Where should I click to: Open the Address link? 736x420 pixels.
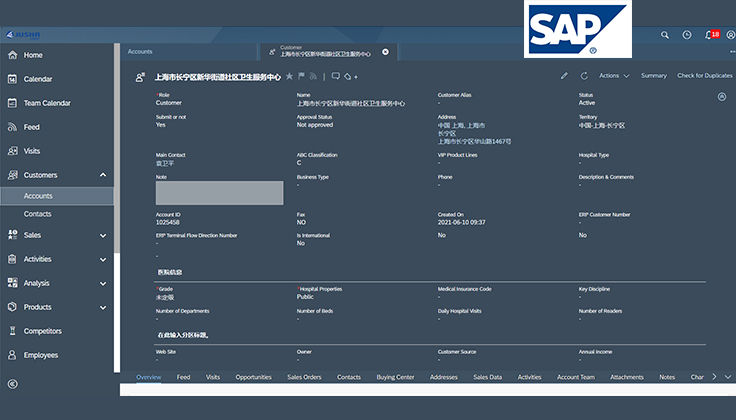point(474,133)
